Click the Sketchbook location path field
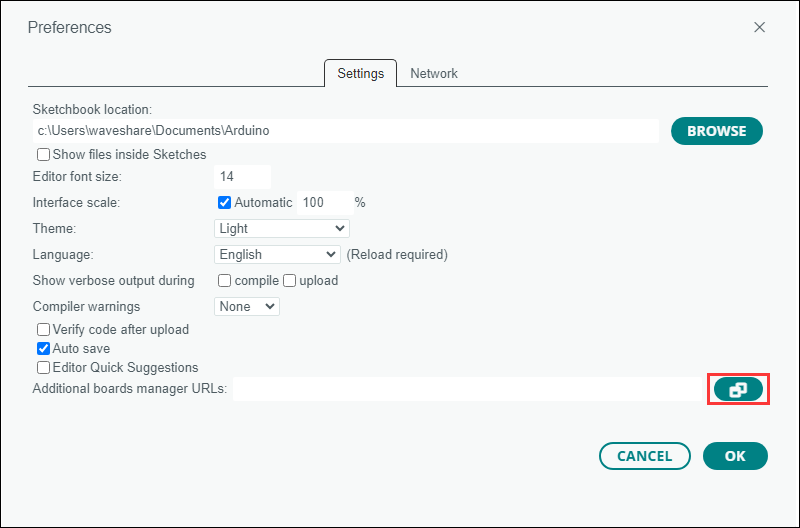Image resolution: width=800 pixels, height=528 pixels. coord(345,131)
